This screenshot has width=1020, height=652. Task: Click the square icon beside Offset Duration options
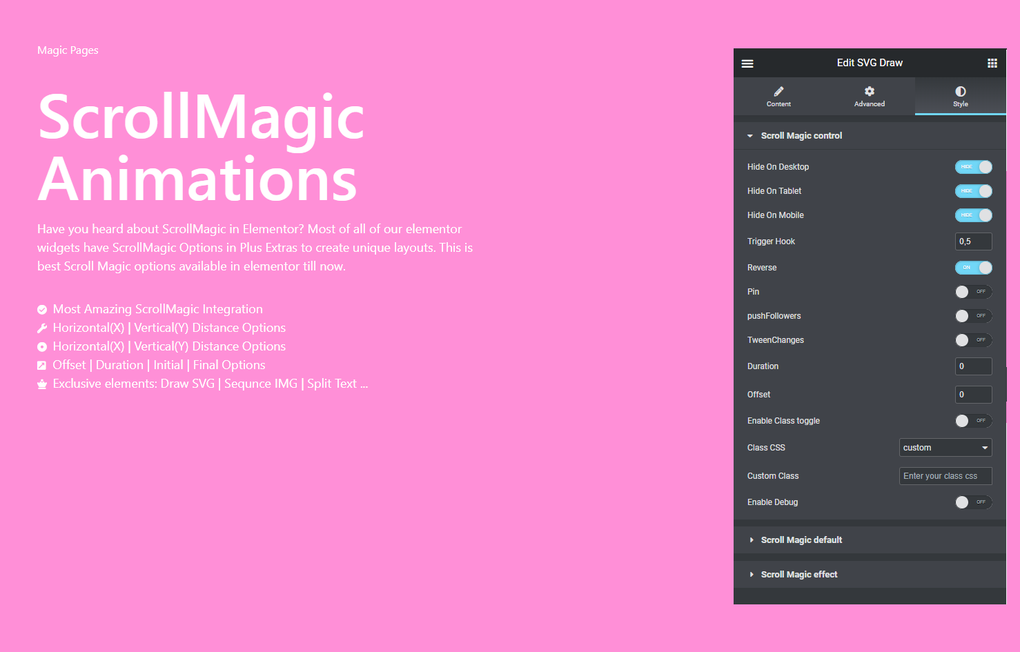pyautogui.click(x=41, y=365)
